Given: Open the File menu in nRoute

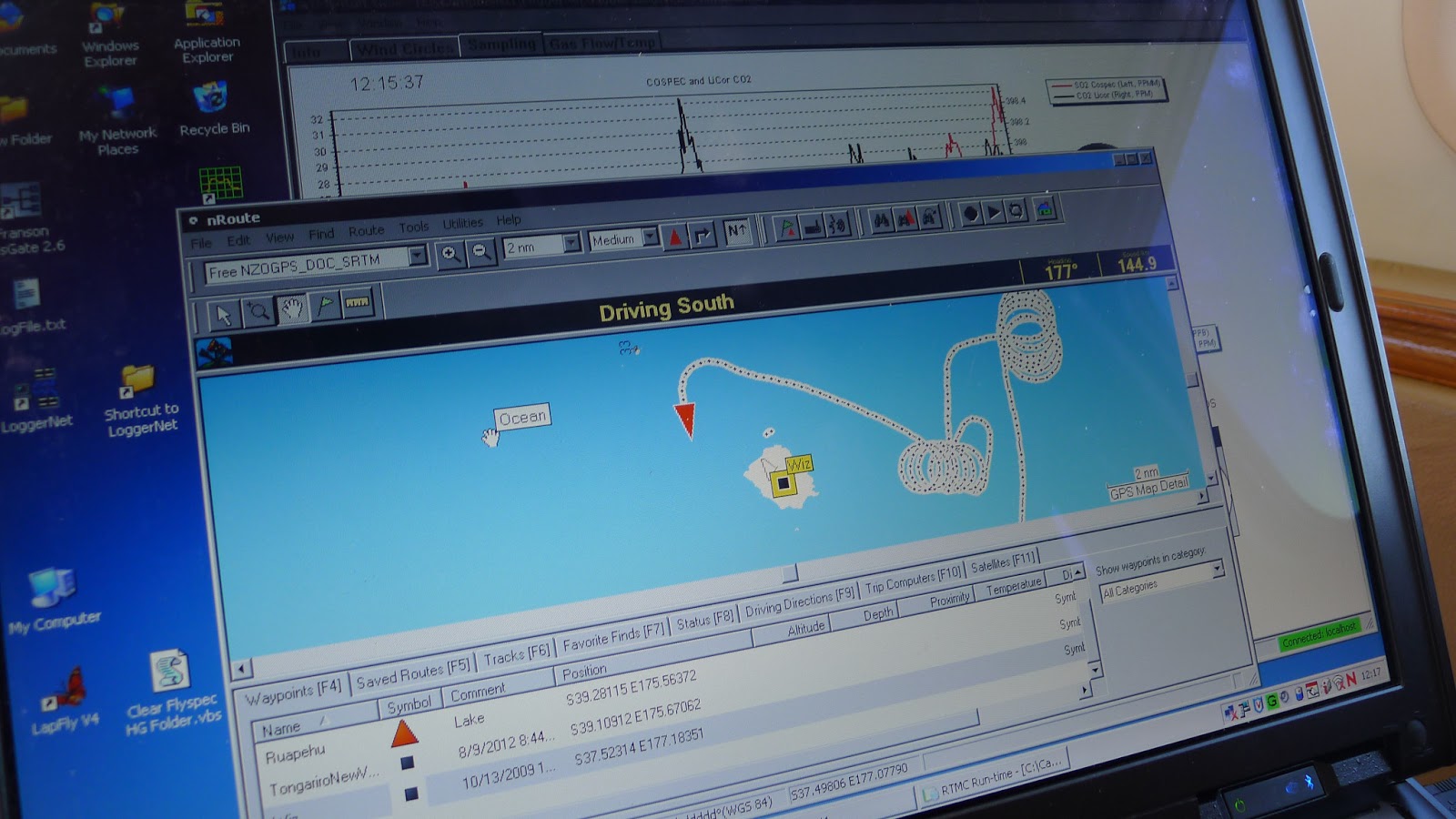Looking at the screenshot, I should pos(201,243).
